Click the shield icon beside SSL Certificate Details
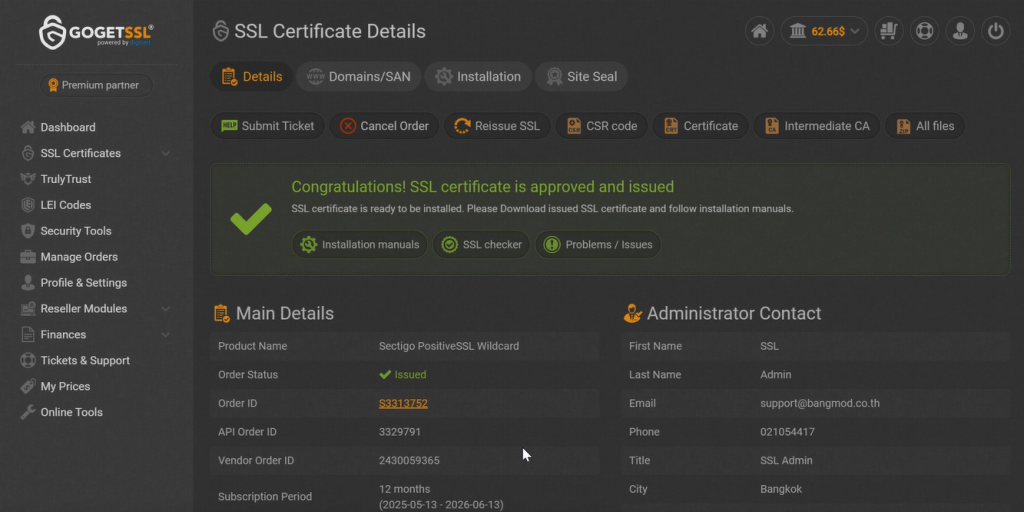The width and height of the screenshot is (1024, 512). pyautogui.click(x=221, y=31)
